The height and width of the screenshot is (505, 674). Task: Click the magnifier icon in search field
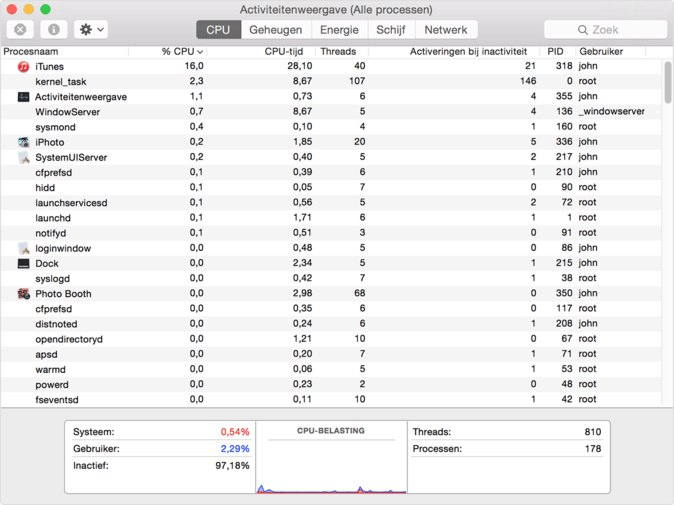pos(582,30)
